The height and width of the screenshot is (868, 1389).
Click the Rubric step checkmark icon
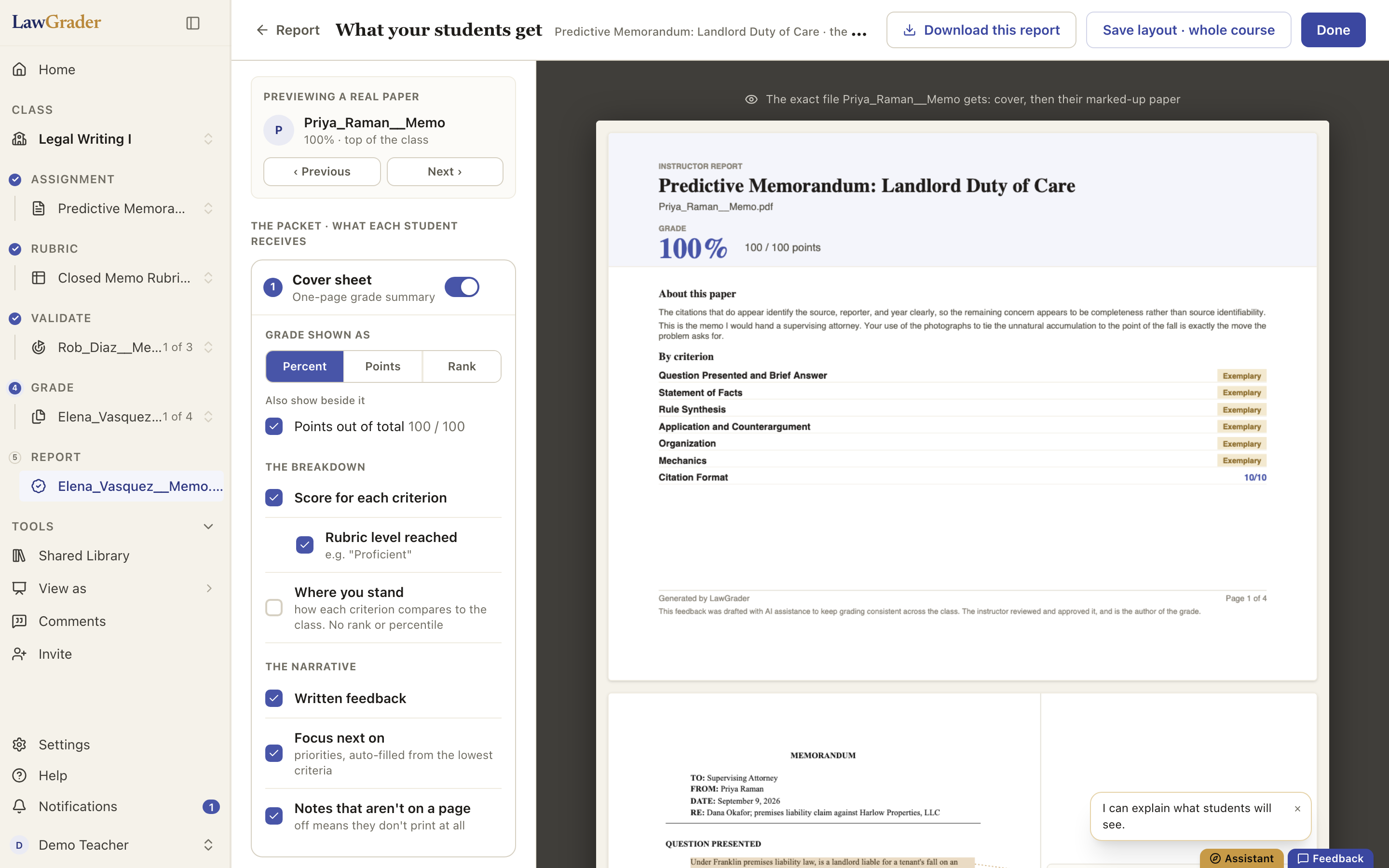15,249
